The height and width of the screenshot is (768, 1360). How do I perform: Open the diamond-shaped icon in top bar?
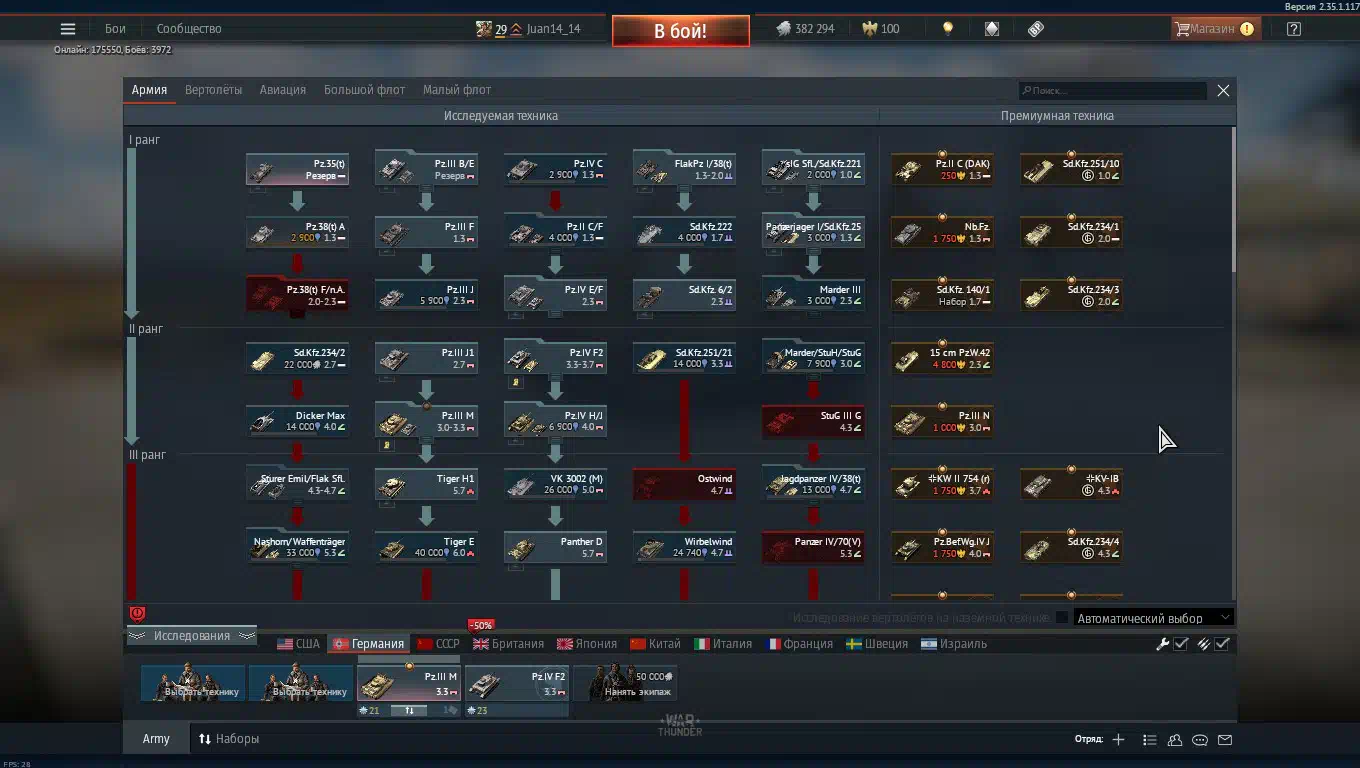click(991, 29)
